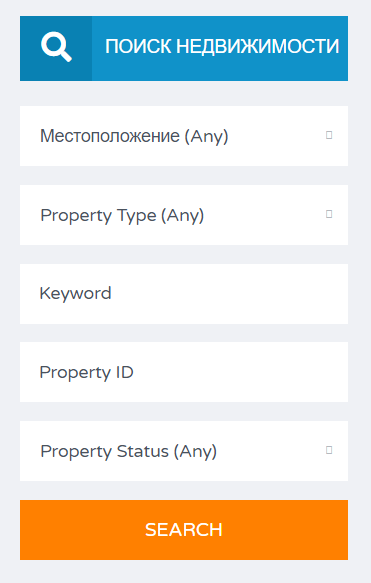Click the 'Property Status (Any)' label text
Screen dimensions: 371x583
(x=129, y=452)
